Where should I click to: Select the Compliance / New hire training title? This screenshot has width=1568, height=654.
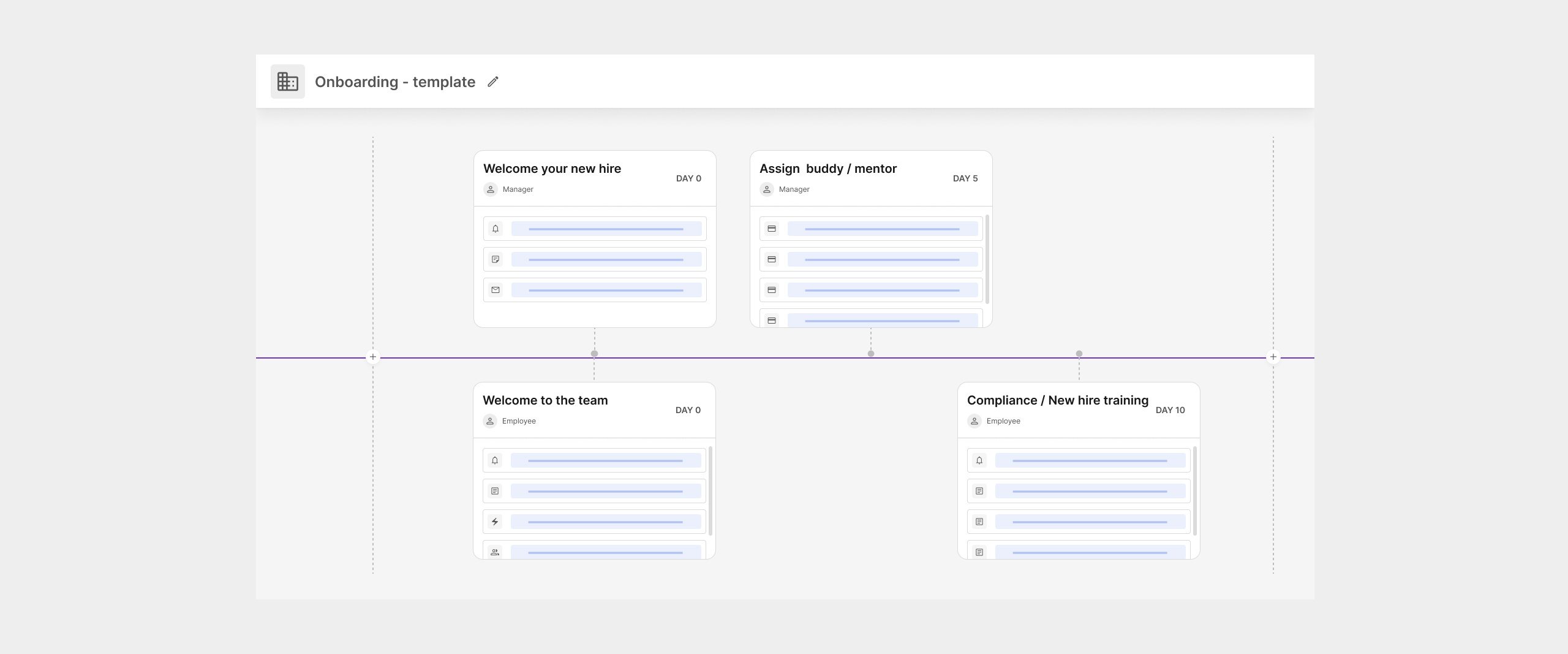[1057, 400]
